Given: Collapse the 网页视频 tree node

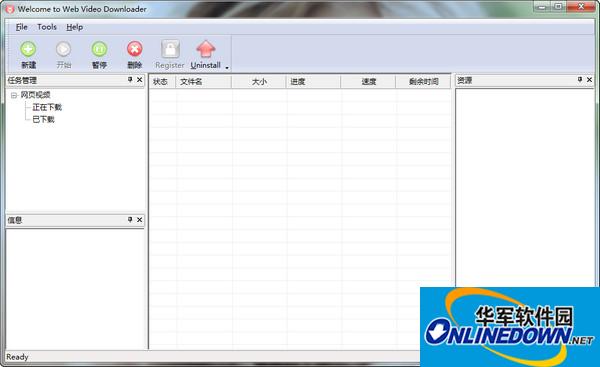Looking at the screenshot, I should click(14, 95).
